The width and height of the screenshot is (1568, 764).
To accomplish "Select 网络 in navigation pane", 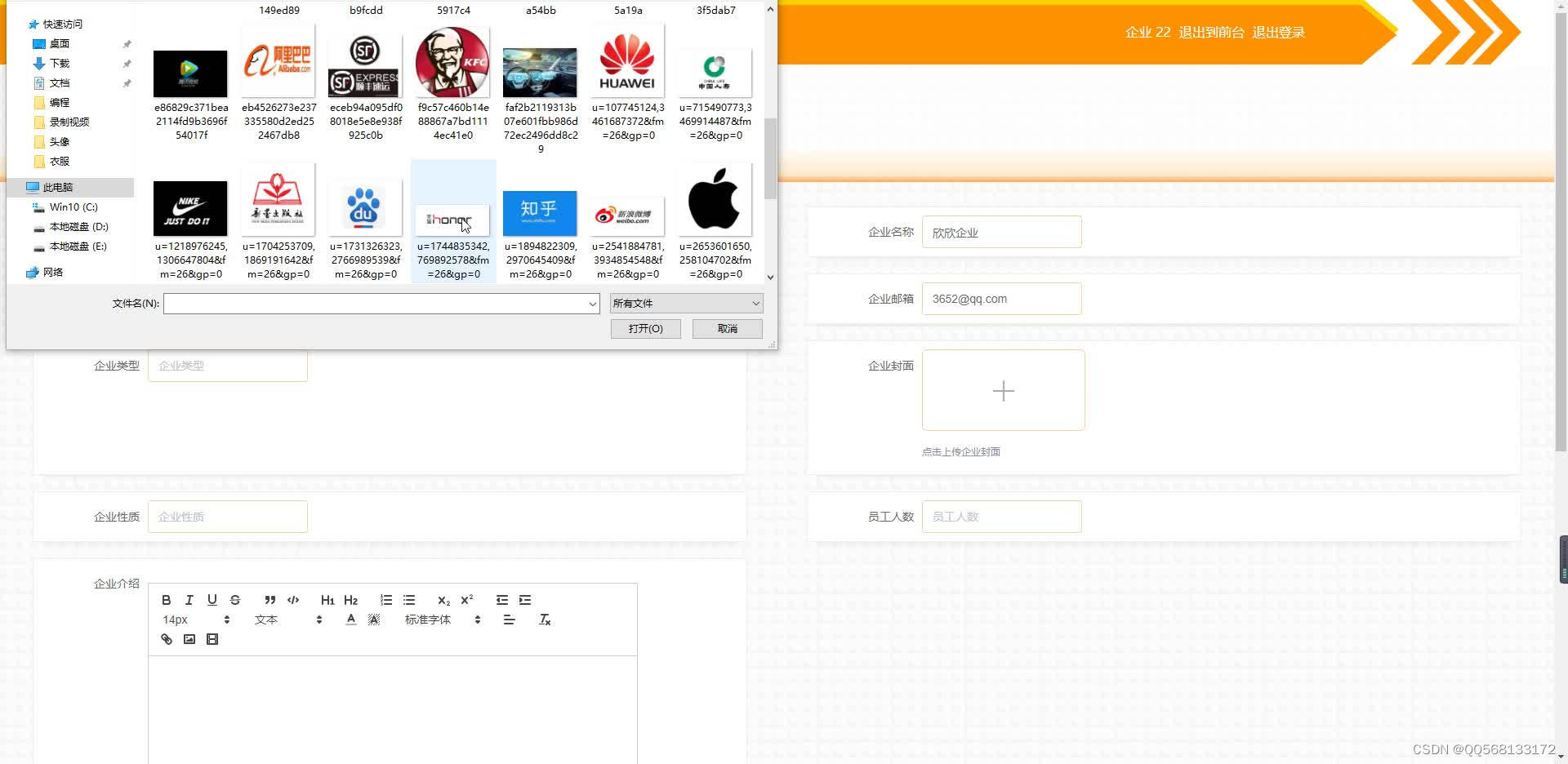I will pyautogui.click(x=52, y=272).
